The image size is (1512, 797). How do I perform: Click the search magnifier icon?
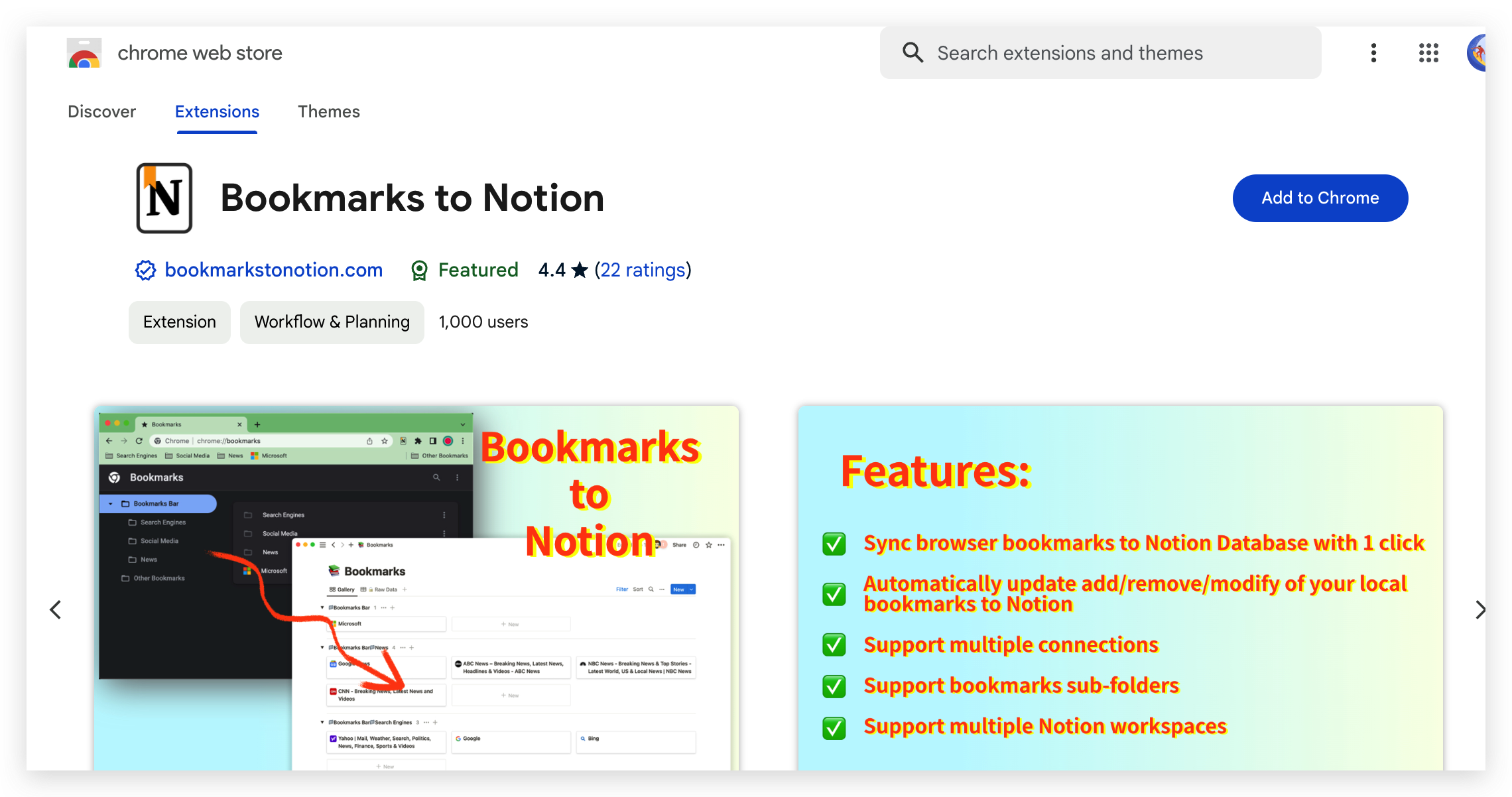913,52
